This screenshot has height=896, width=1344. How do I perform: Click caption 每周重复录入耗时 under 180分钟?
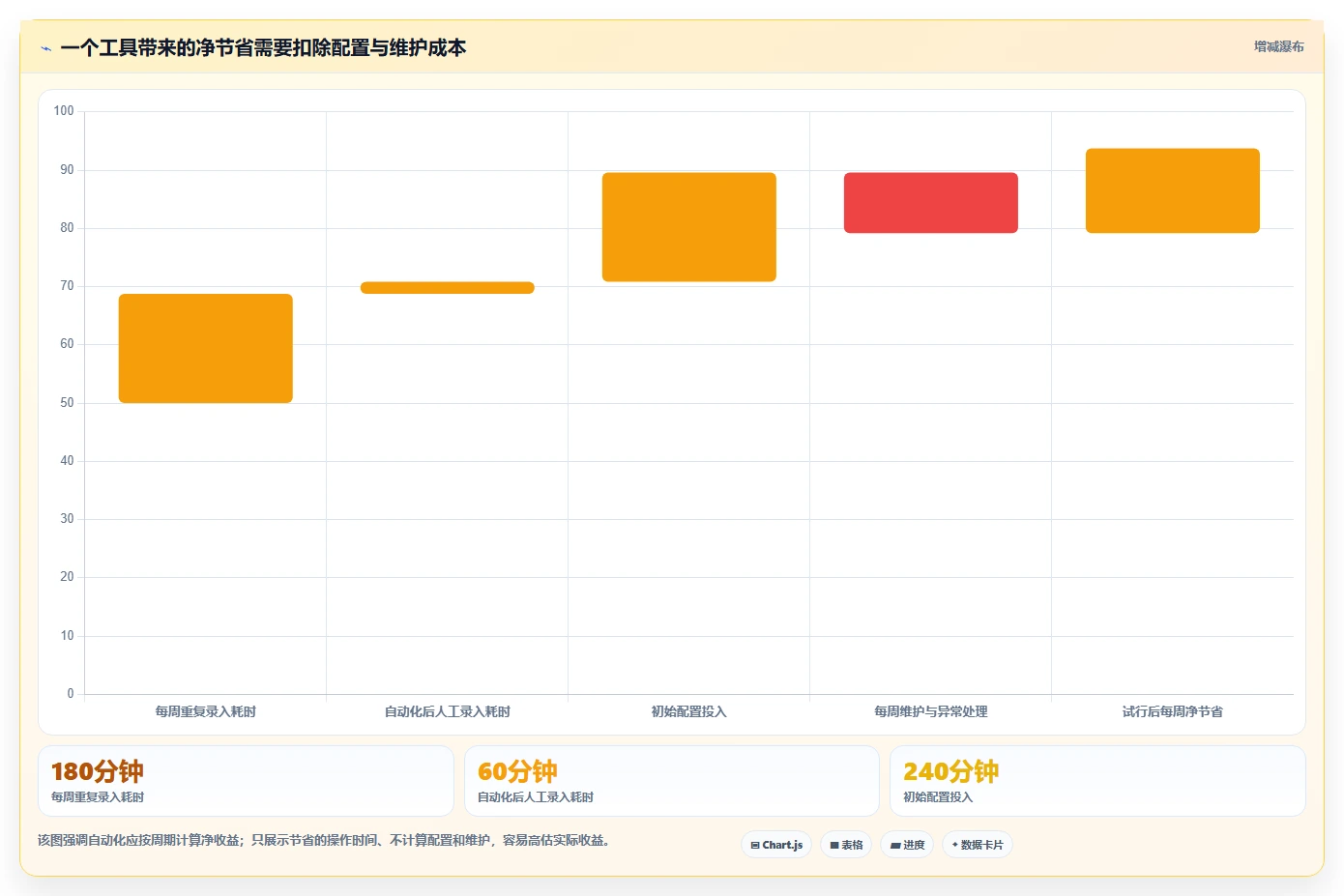point(98,797)
